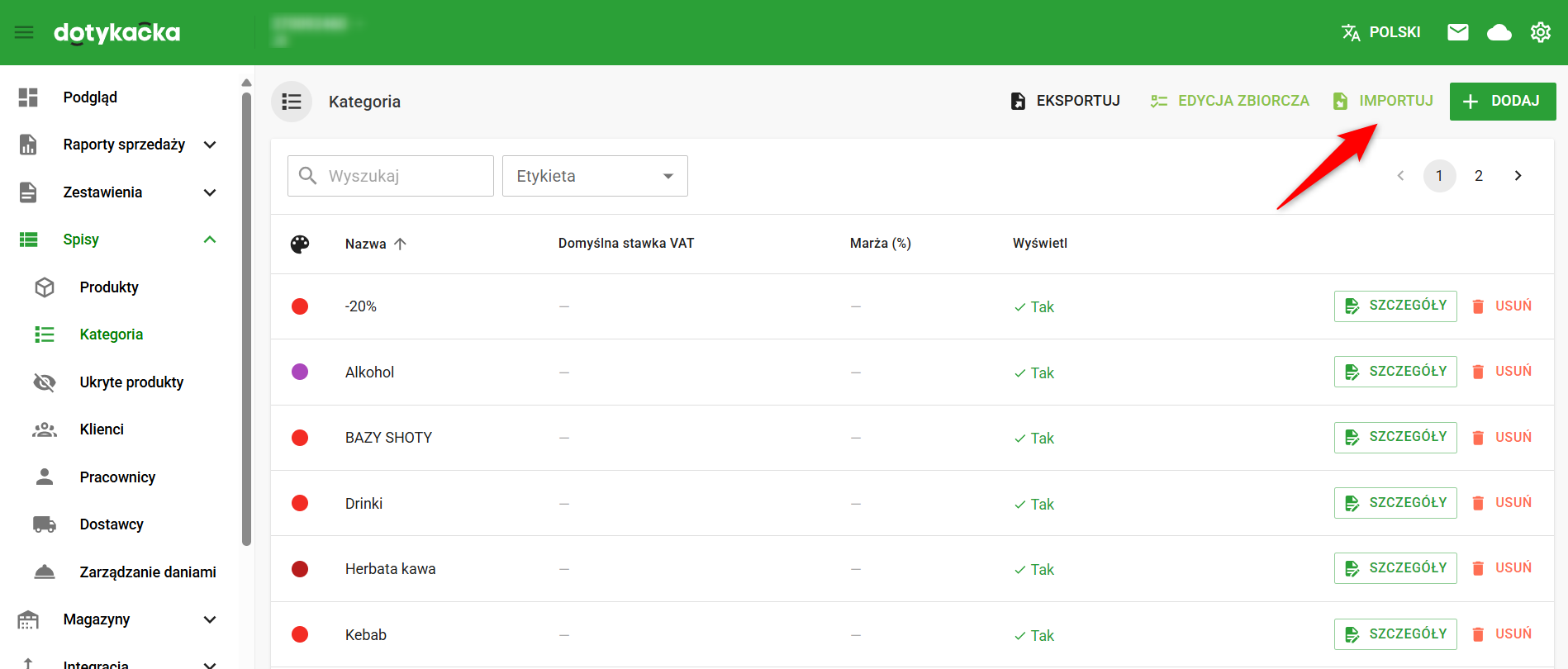Open Produkty in the sidebar
This screenshot has width=1568, height=669.
click(109, 287)
